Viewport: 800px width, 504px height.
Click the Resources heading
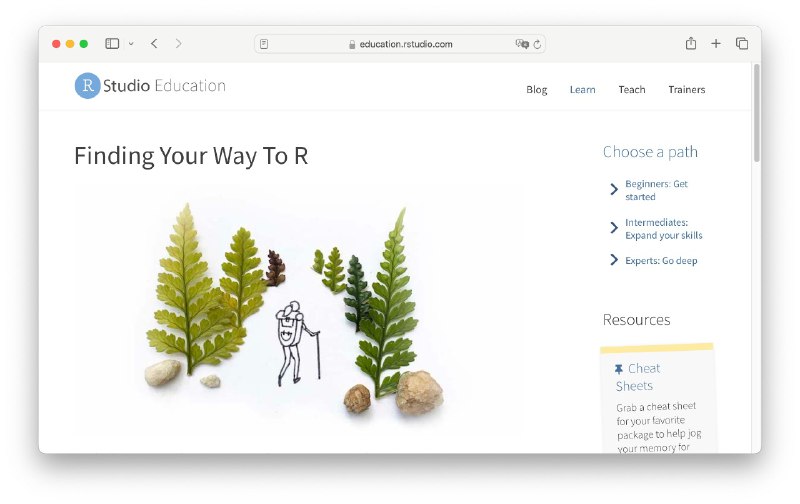point(637,320)
